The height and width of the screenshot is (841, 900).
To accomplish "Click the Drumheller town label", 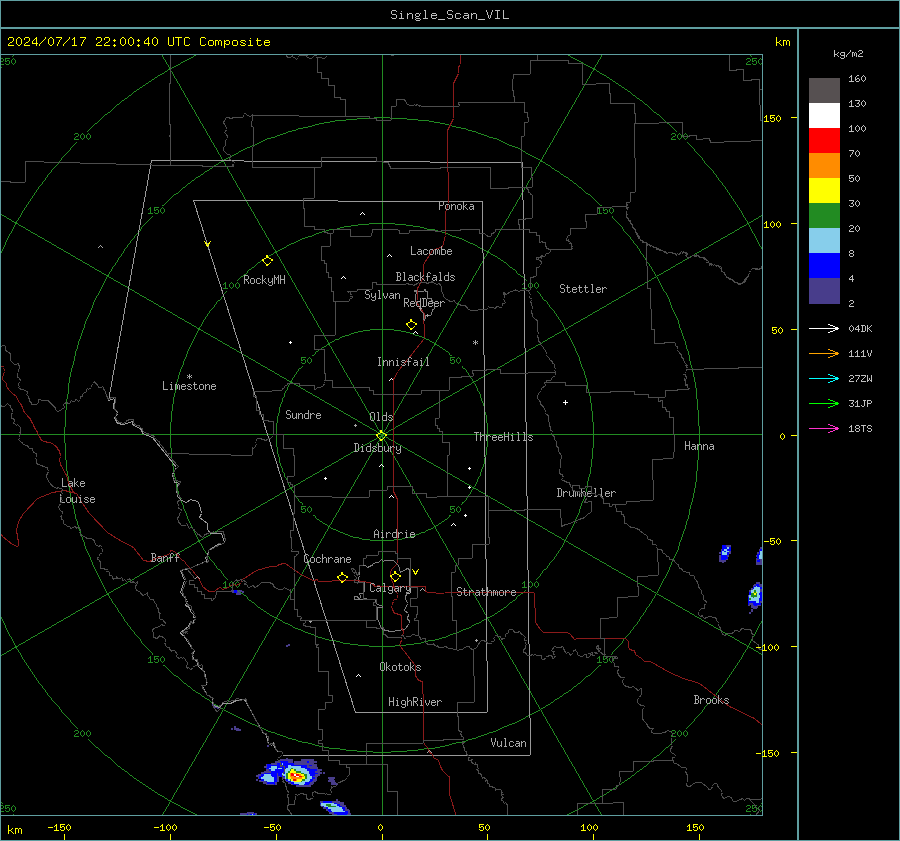I will 586,493.
